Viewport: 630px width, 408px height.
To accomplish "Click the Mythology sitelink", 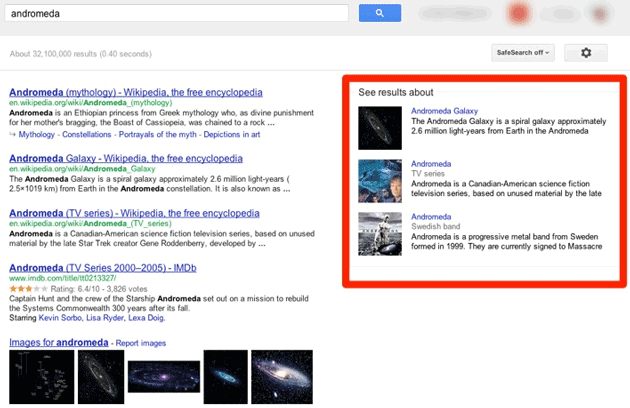I will tap(37, 135).
